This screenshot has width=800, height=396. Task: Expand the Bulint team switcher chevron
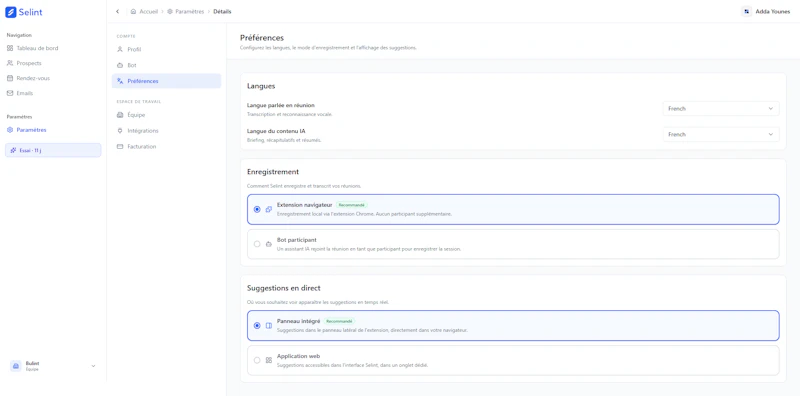click(x=93, y=366)
